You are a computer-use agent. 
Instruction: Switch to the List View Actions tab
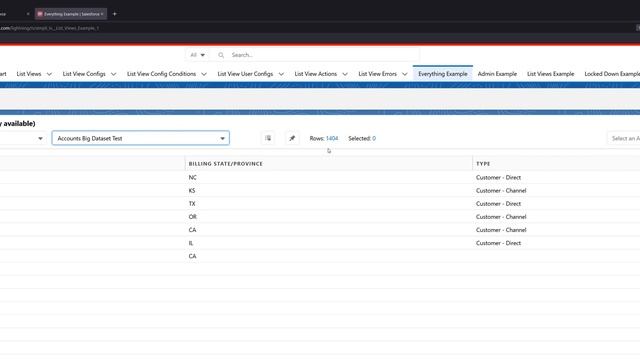point(316,74)
